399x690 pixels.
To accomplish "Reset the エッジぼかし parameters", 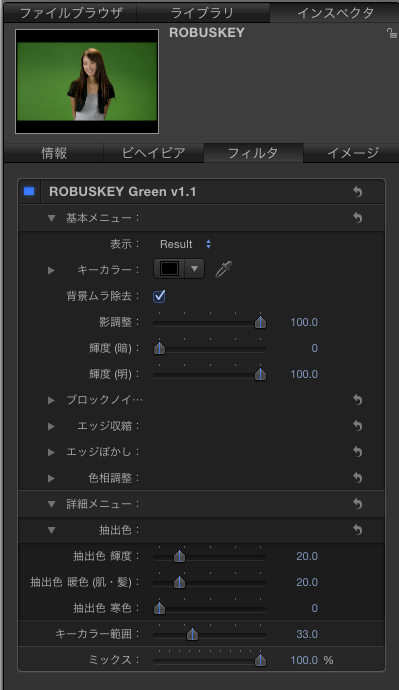I will point(358,451).
